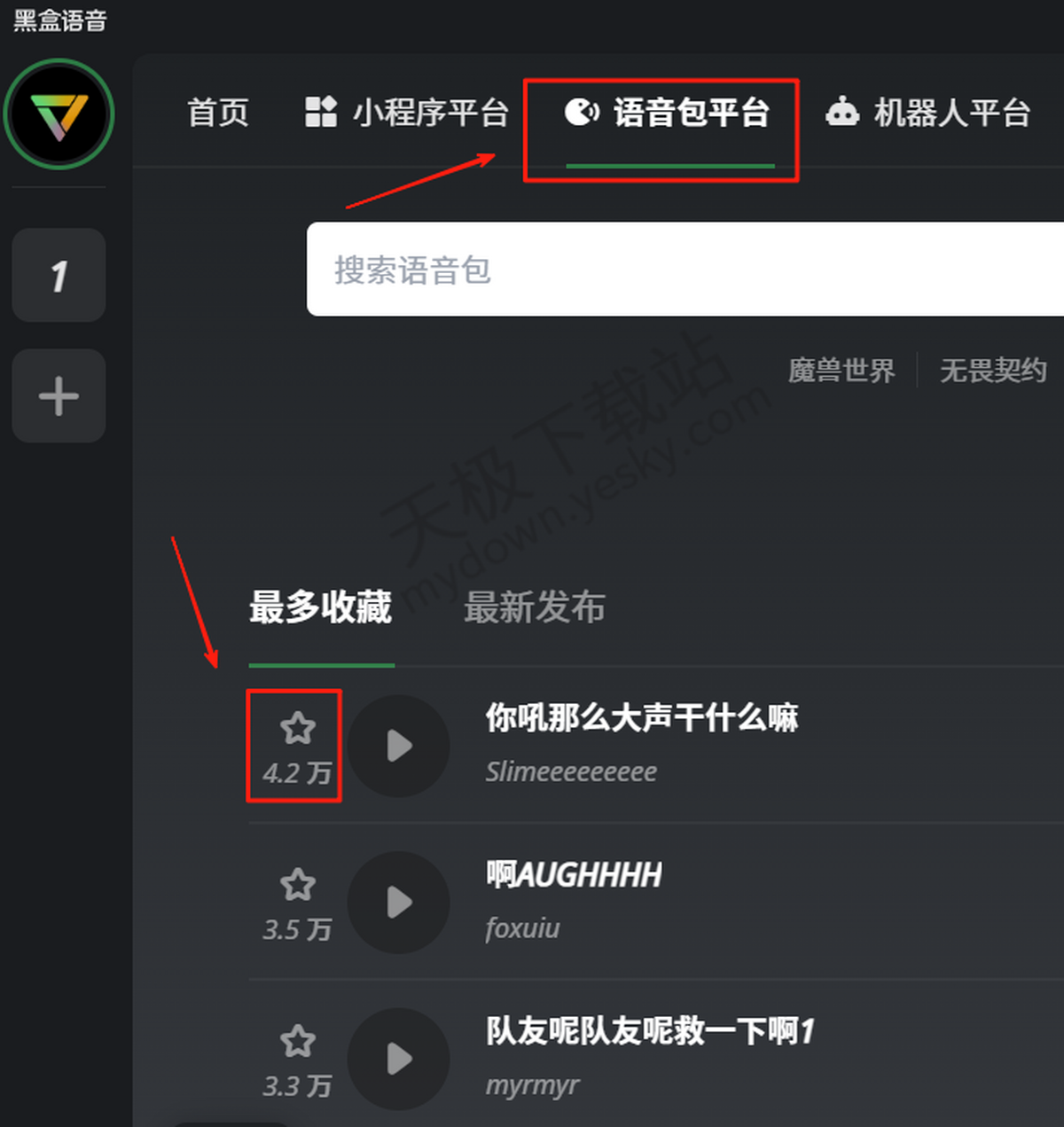Screen dimensions: 1064x1127
Task: Open server number 1 in sidebar
Action: (59, 275)
